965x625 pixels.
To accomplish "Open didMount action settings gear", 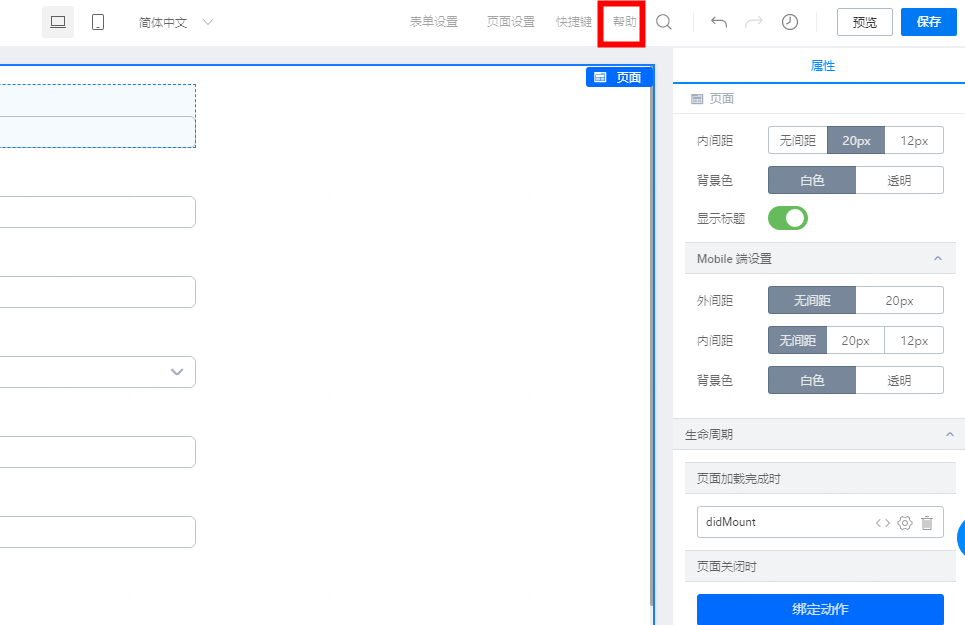I will (905, 523).
